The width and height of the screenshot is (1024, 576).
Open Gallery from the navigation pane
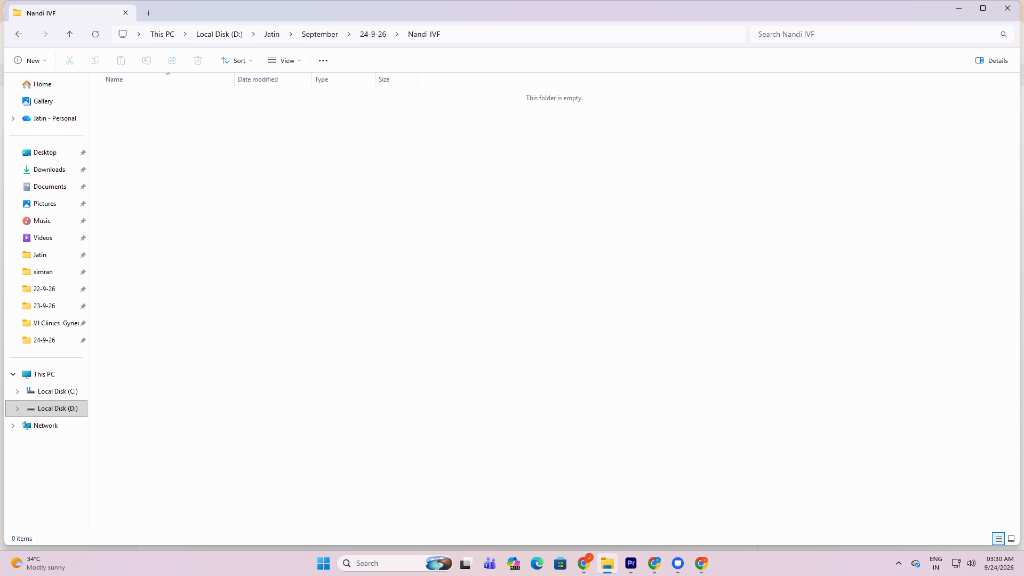pos(43,101)
